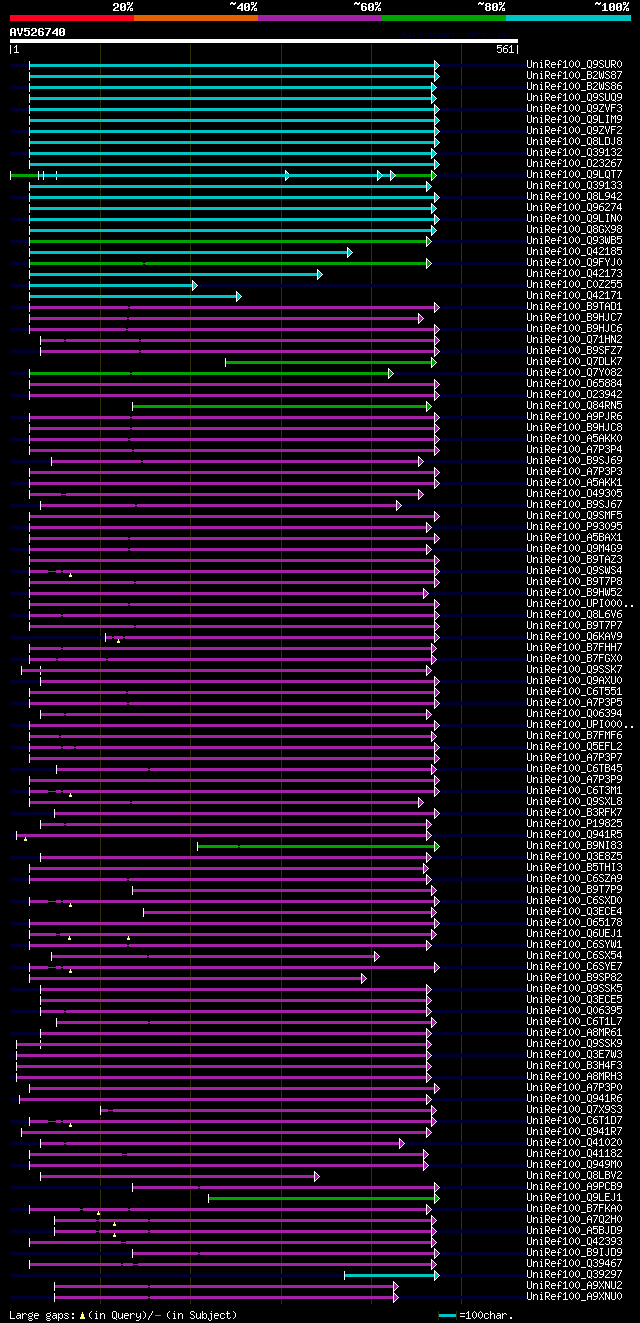Click the orange ~40% identity legend segment
Image resolution: width=640 pixels, height=1323 pixels.
[196, 18]
